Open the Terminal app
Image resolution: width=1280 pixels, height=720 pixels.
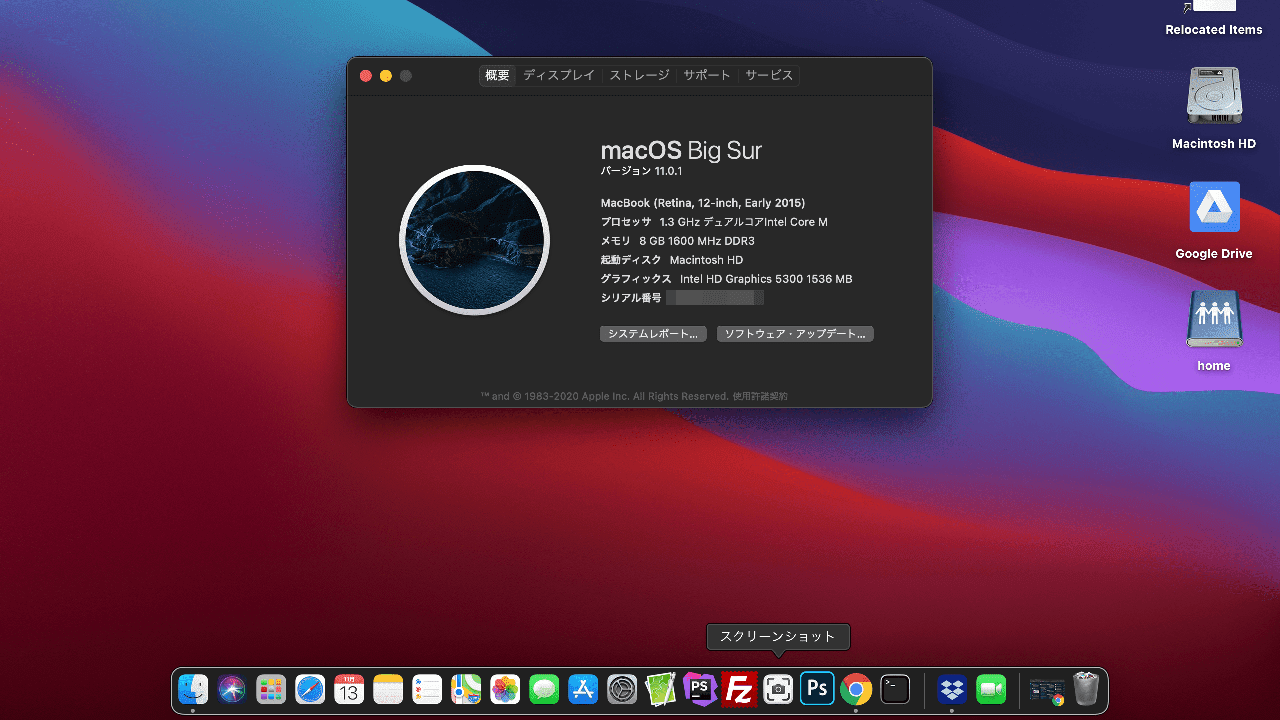coord(894,689)
